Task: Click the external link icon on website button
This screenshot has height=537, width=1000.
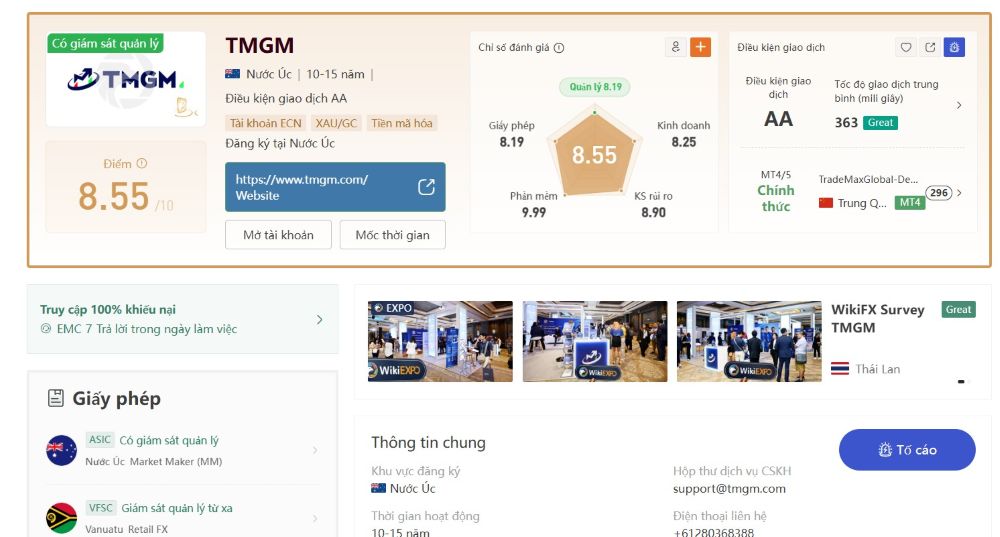Action: (426, 187)
